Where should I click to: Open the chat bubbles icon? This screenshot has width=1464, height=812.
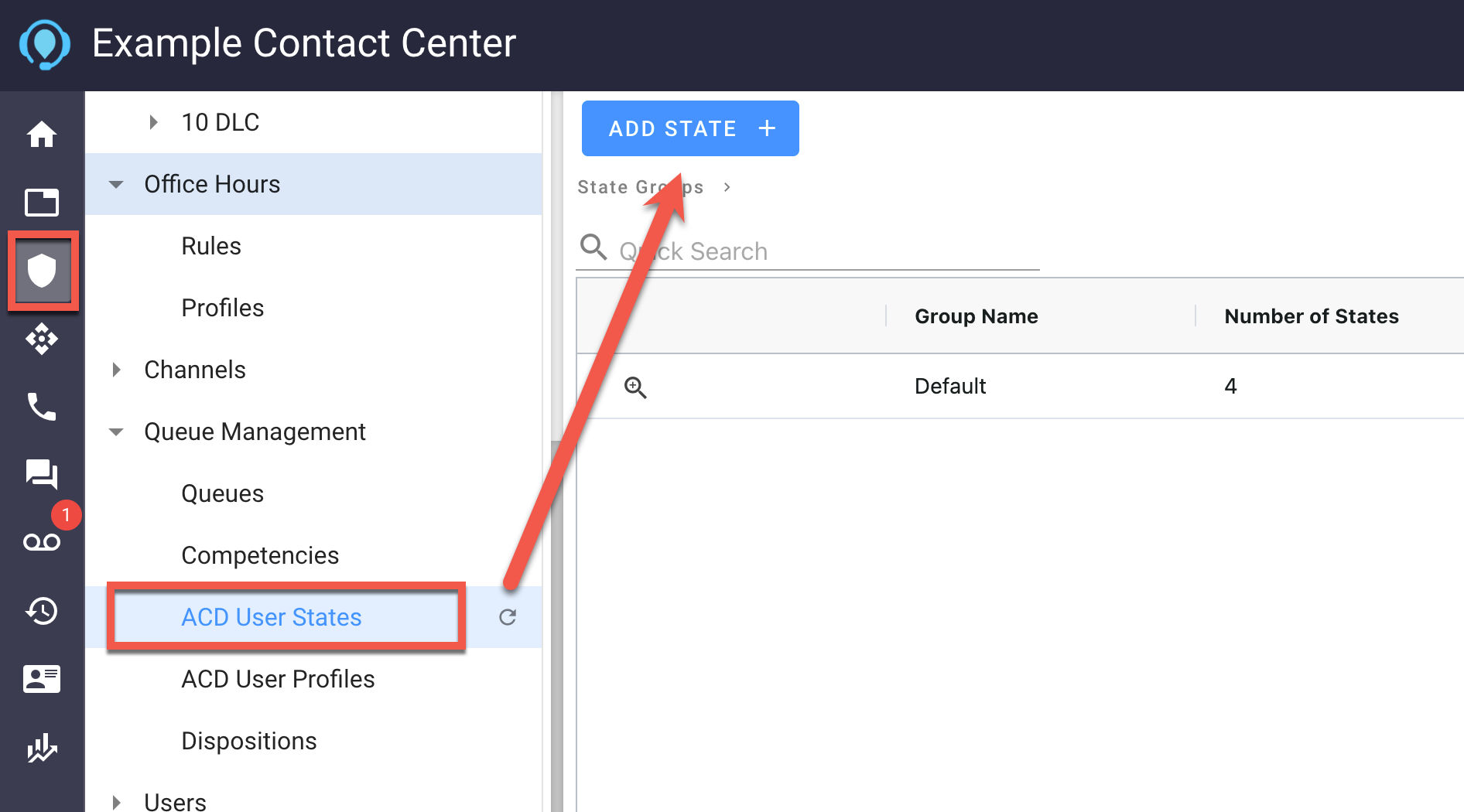[x=42, y=474]
